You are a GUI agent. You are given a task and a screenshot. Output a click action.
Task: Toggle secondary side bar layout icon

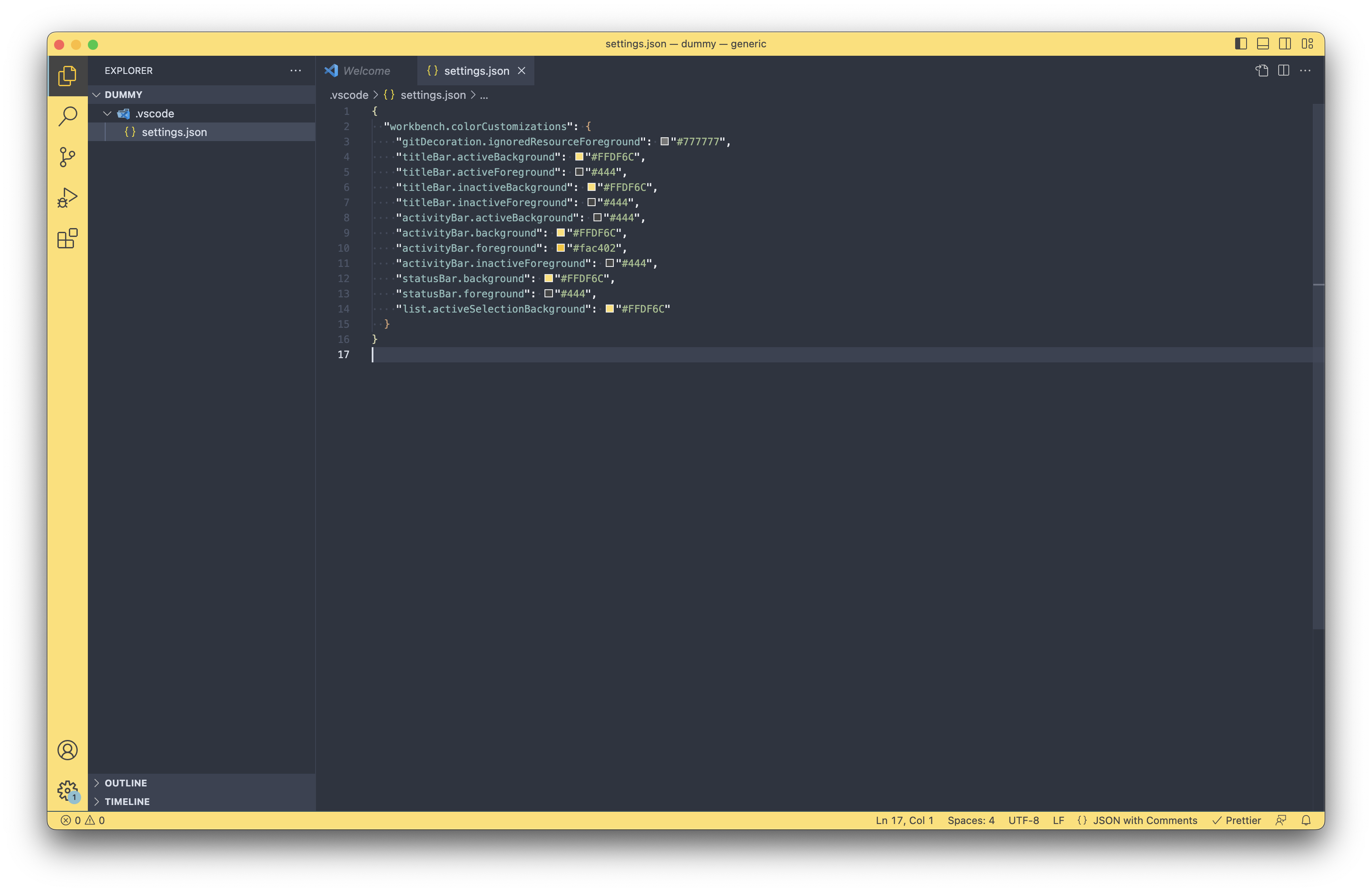tap(1285, 44)
